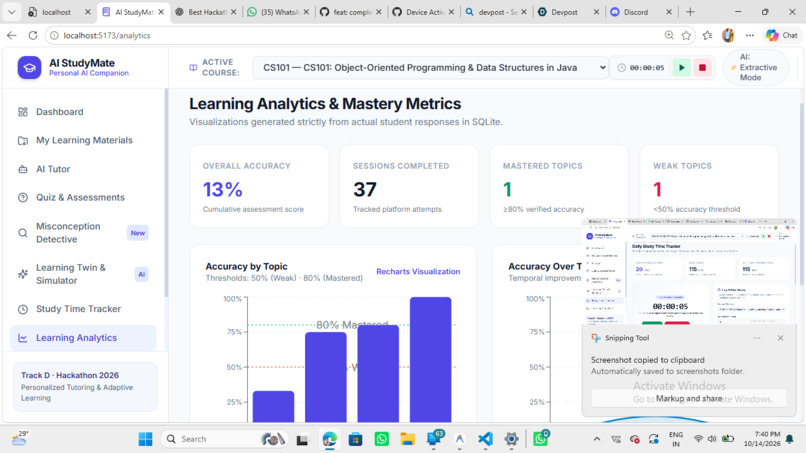Open the tab search dropdown

pos(11,12)
